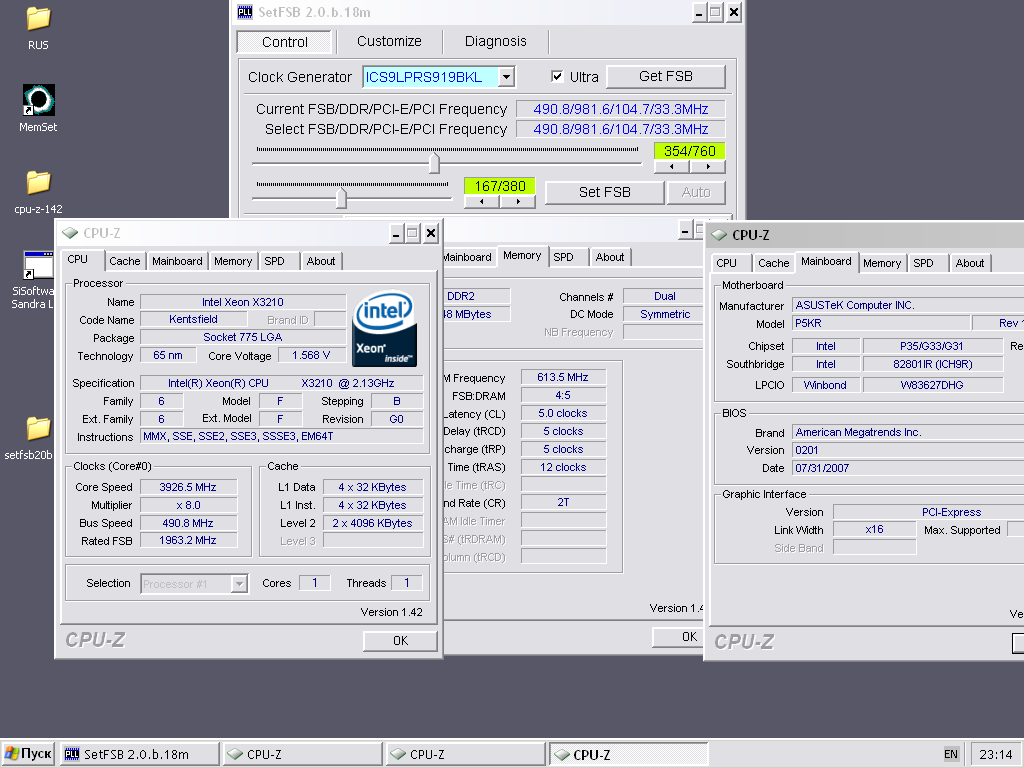Open the Memory tab in the CPU window
The width and height of the screenshot is (1024, 768).
(x=233, y=261)
